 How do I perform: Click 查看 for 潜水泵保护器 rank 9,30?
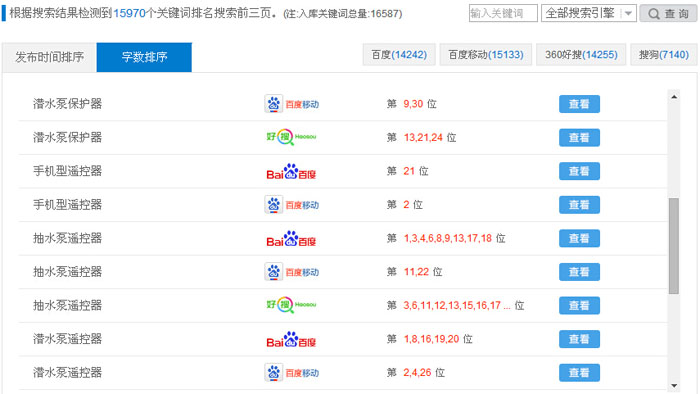pyautogui.click(x=579, y=104)
